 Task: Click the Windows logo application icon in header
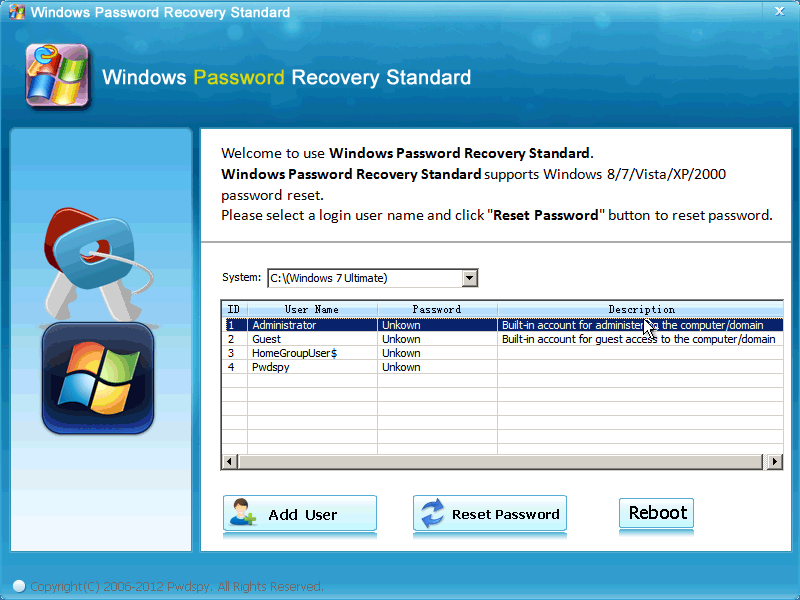click(x=57, y=76)
